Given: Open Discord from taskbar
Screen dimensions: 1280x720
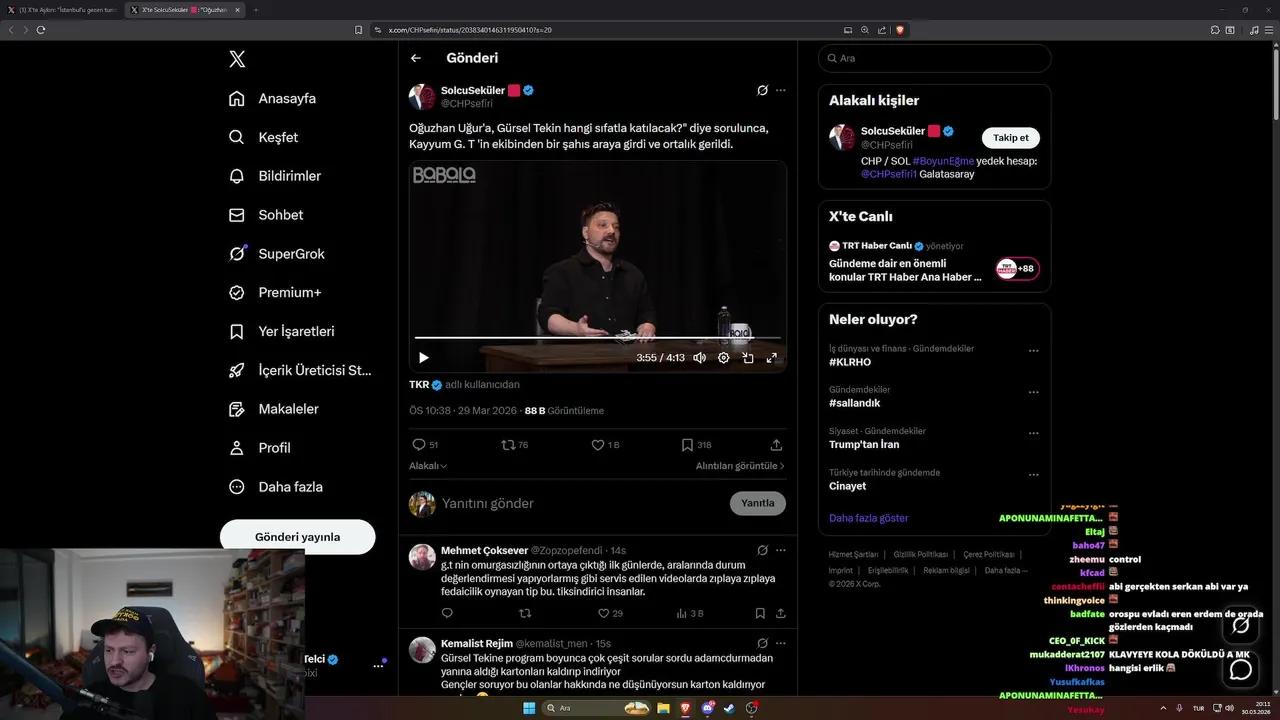Looking at the screenshot, I should click(x=708, y=708).
